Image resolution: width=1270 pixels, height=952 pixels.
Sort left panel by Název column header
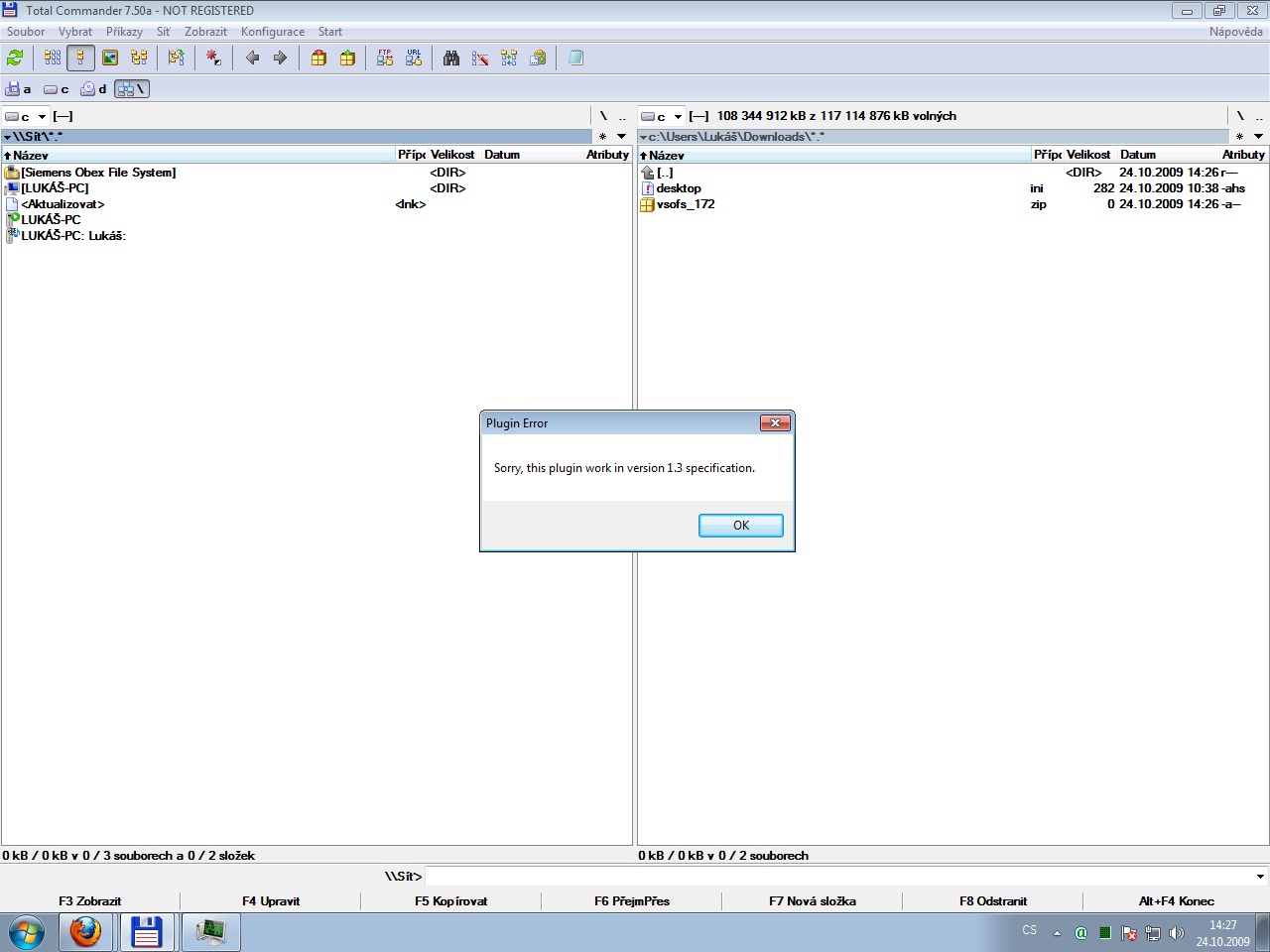pos(198,155)
